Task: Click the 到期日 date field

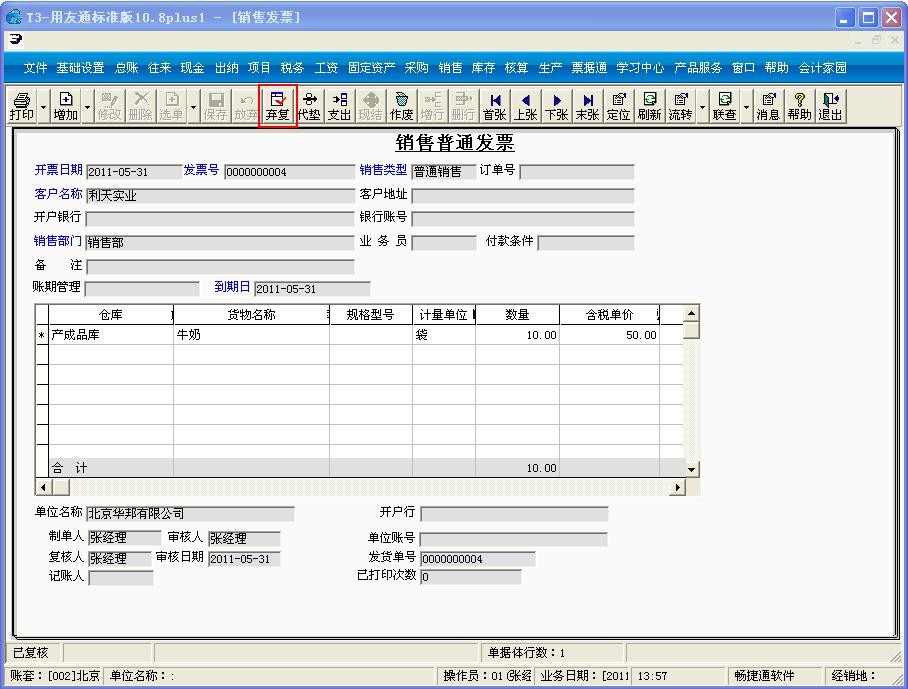Action: click(x=312, y=288)
